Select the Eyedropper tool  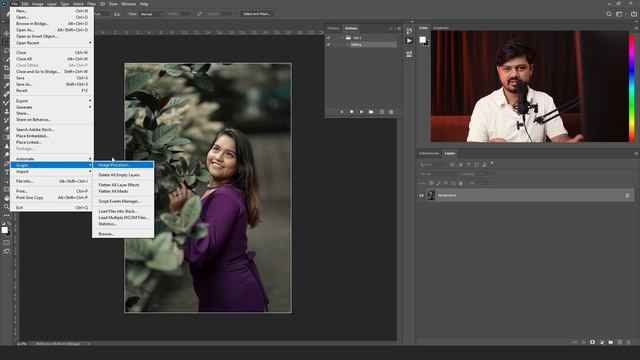click(7, 85)
